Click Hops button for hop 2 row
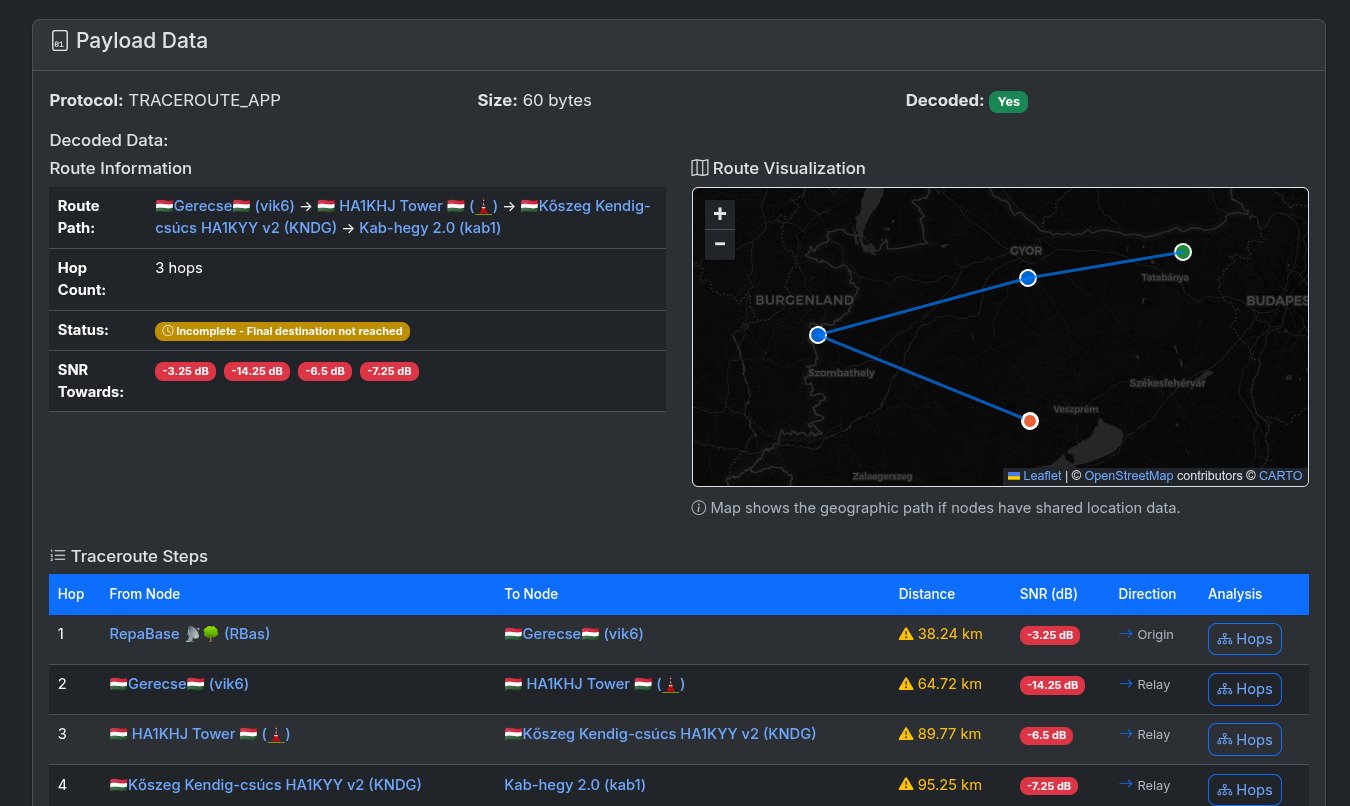The width and height of the screenshot is (1350, 806). pyautogui.click(x=1245, y=689)
